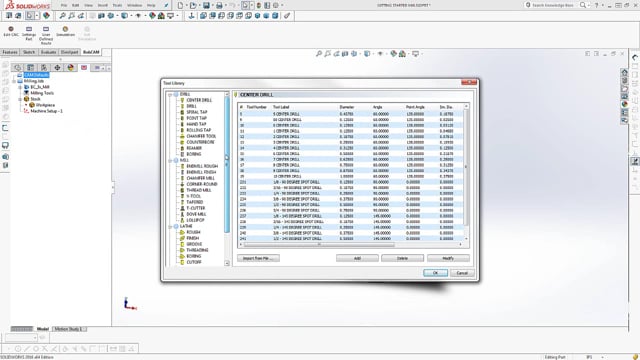Switch to the BobCAM tree manager tab icon

click(84, 67)
